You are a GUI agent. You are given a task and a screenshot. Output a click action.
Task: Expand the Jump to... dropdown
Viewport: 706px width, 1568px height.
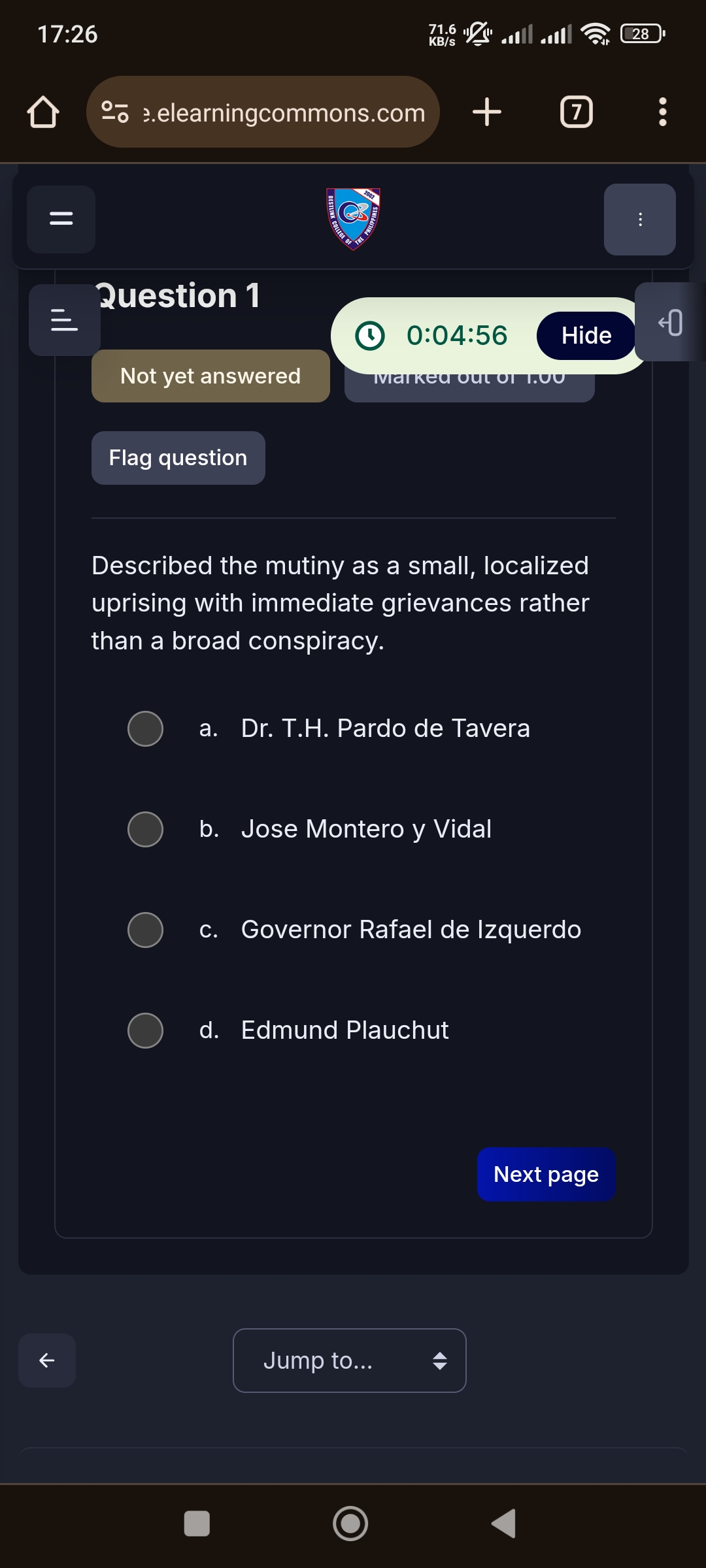[350, 1360]
